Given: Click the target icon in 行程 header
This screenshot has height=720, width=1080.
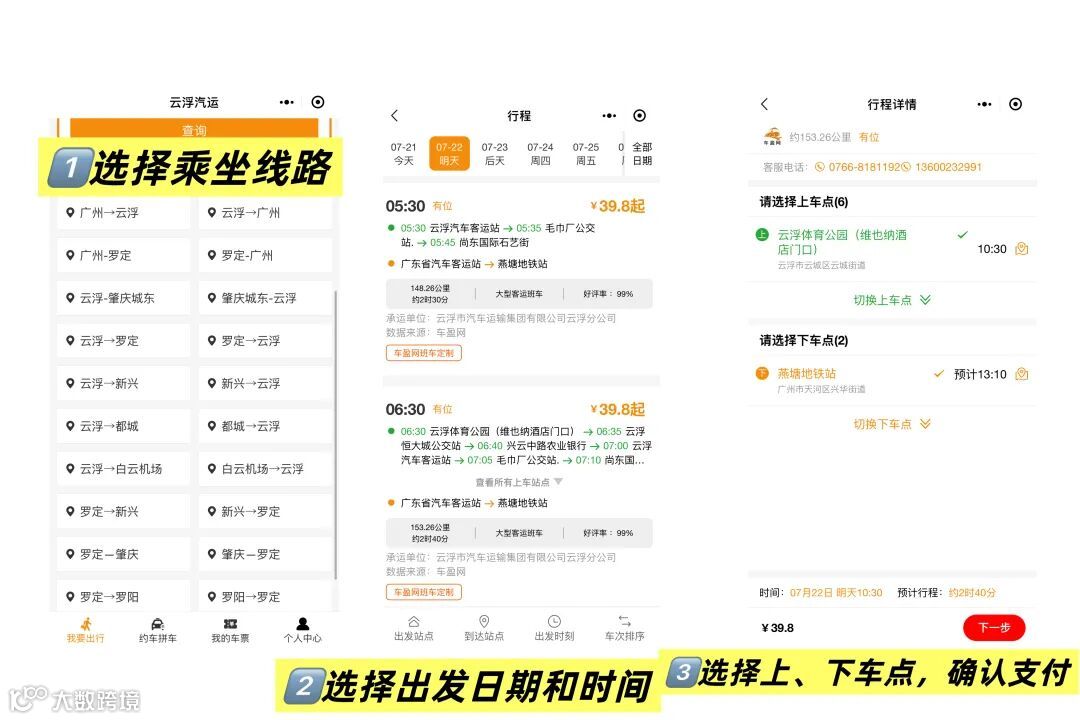Looking at the screenshot, I should coord(640,116).
